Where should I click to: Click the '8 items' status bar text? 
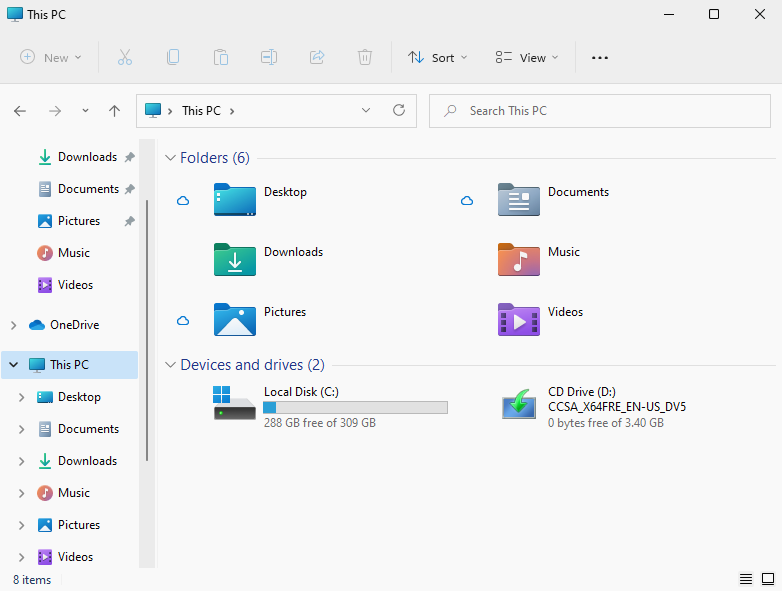(32, 580)
